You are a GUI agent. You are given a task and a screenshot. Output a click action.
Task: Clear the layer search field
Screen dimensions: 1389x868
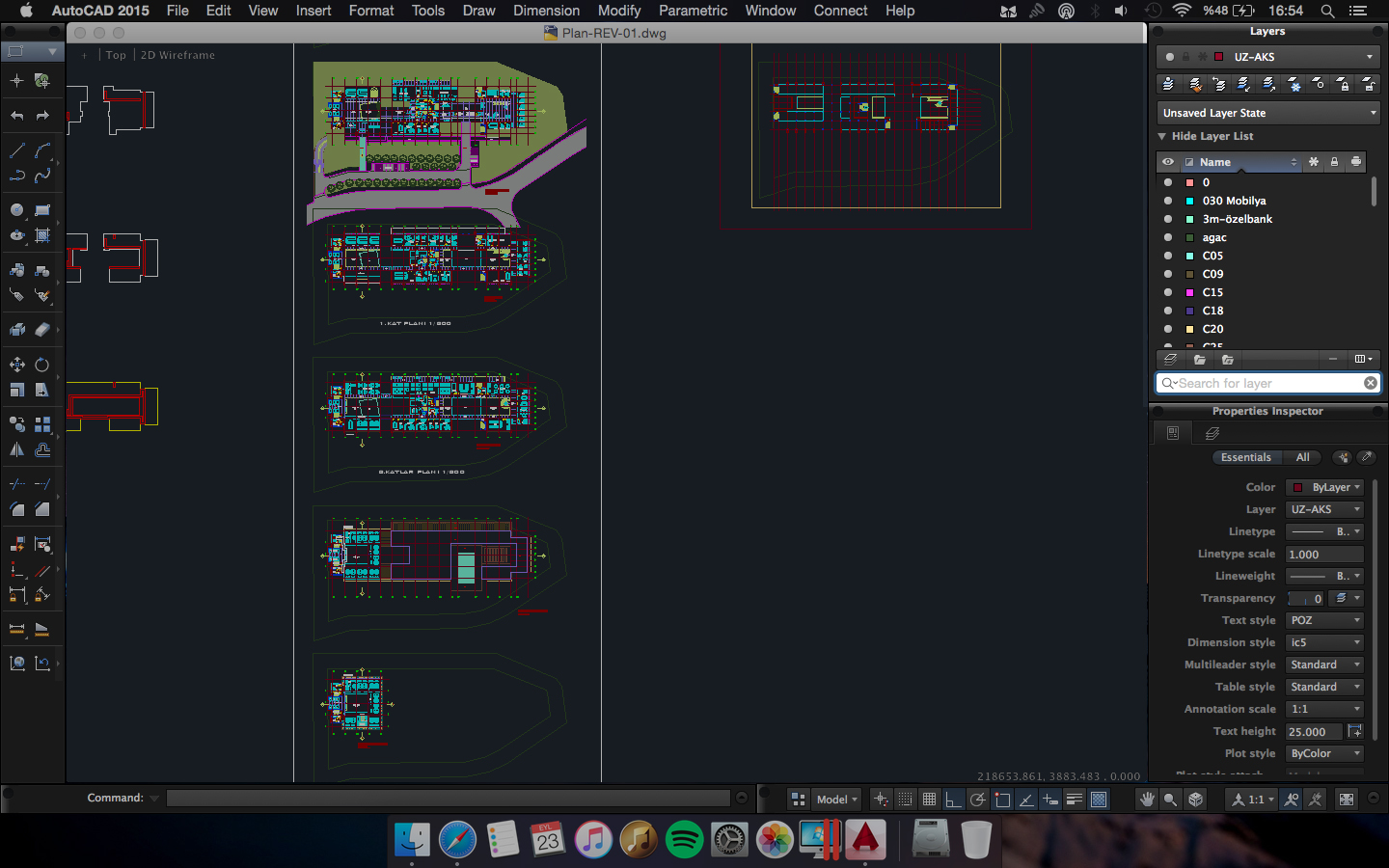[x=1370, y=383]
